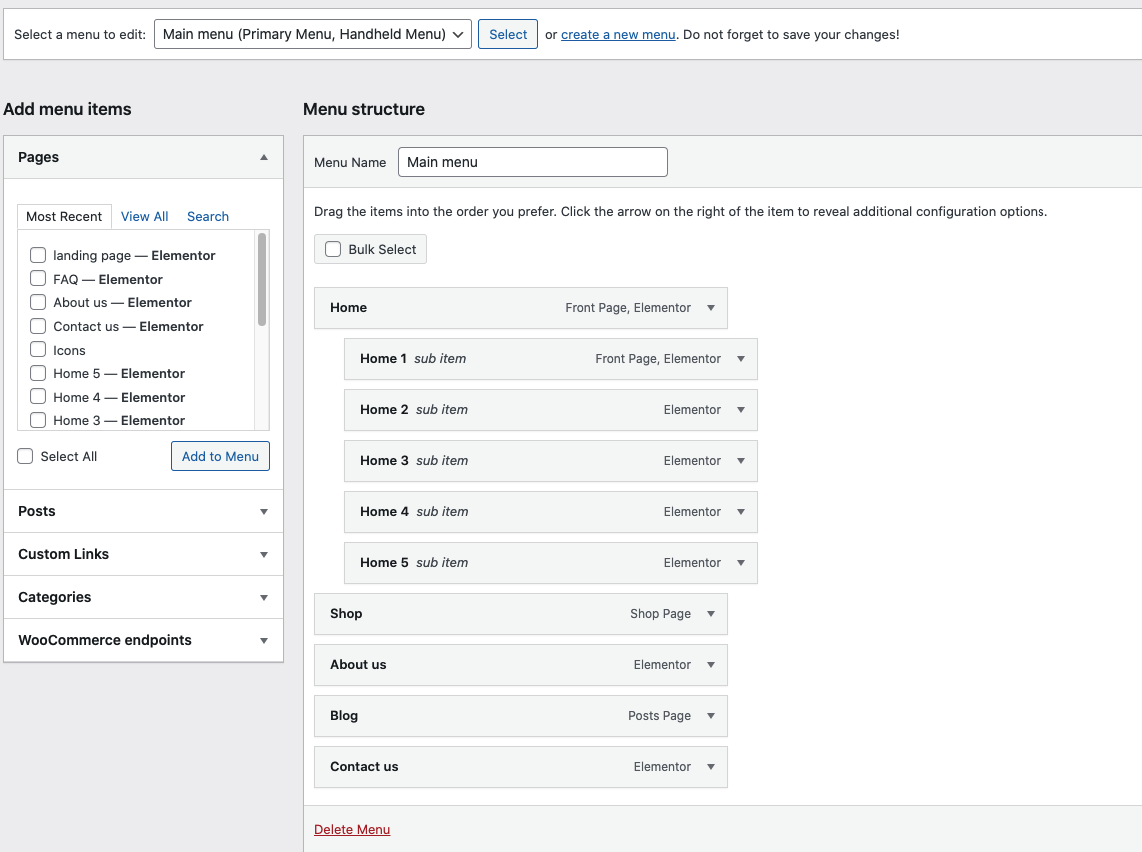Reveal Shop menu item configuration arrow
This screenshot has height=852, width=1142.
711,614
